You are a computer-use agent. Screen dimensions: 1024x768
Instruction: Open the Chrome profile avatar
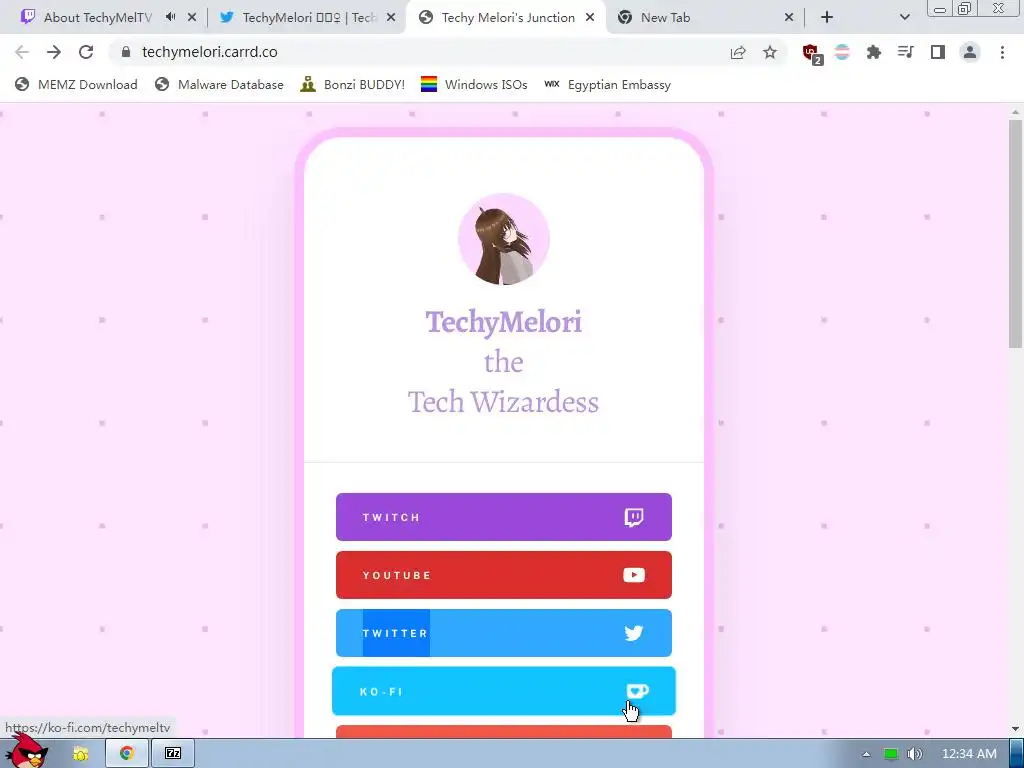970,52
